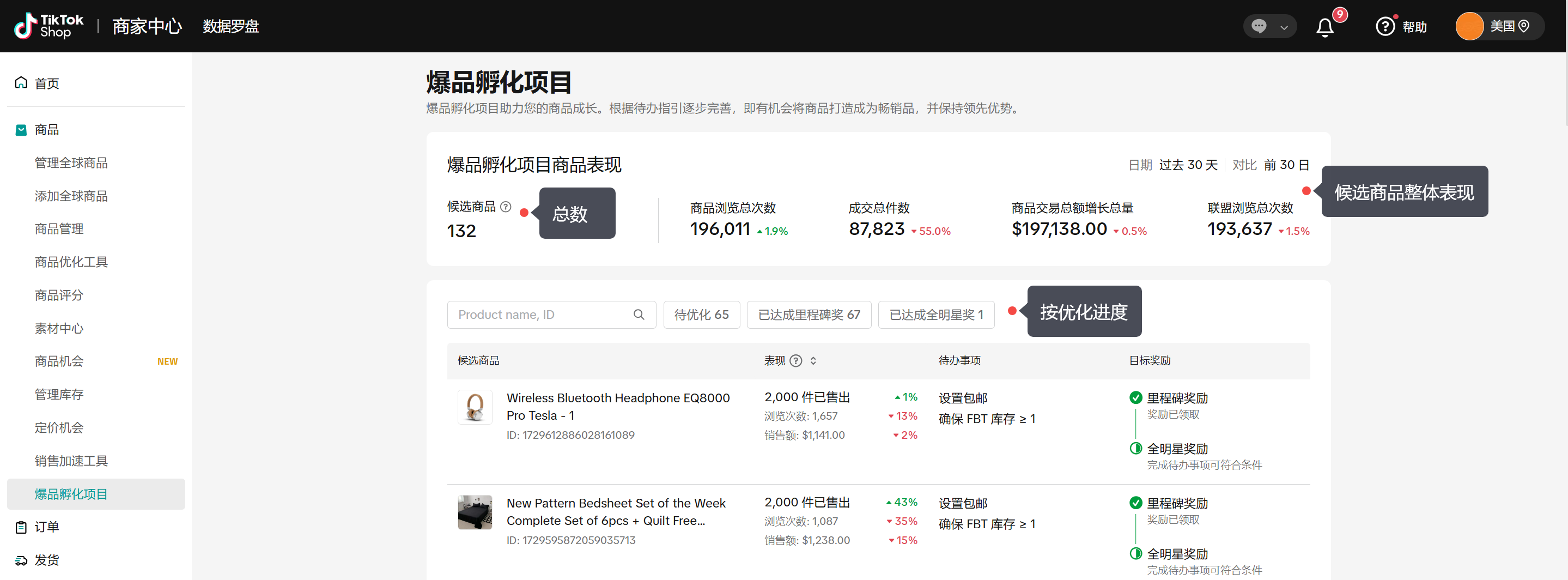Screen dimensions: 1568x580
Task: Filter by 已达成里程碑奖 67
Action: pyautogui.click(x=809, y=315)
